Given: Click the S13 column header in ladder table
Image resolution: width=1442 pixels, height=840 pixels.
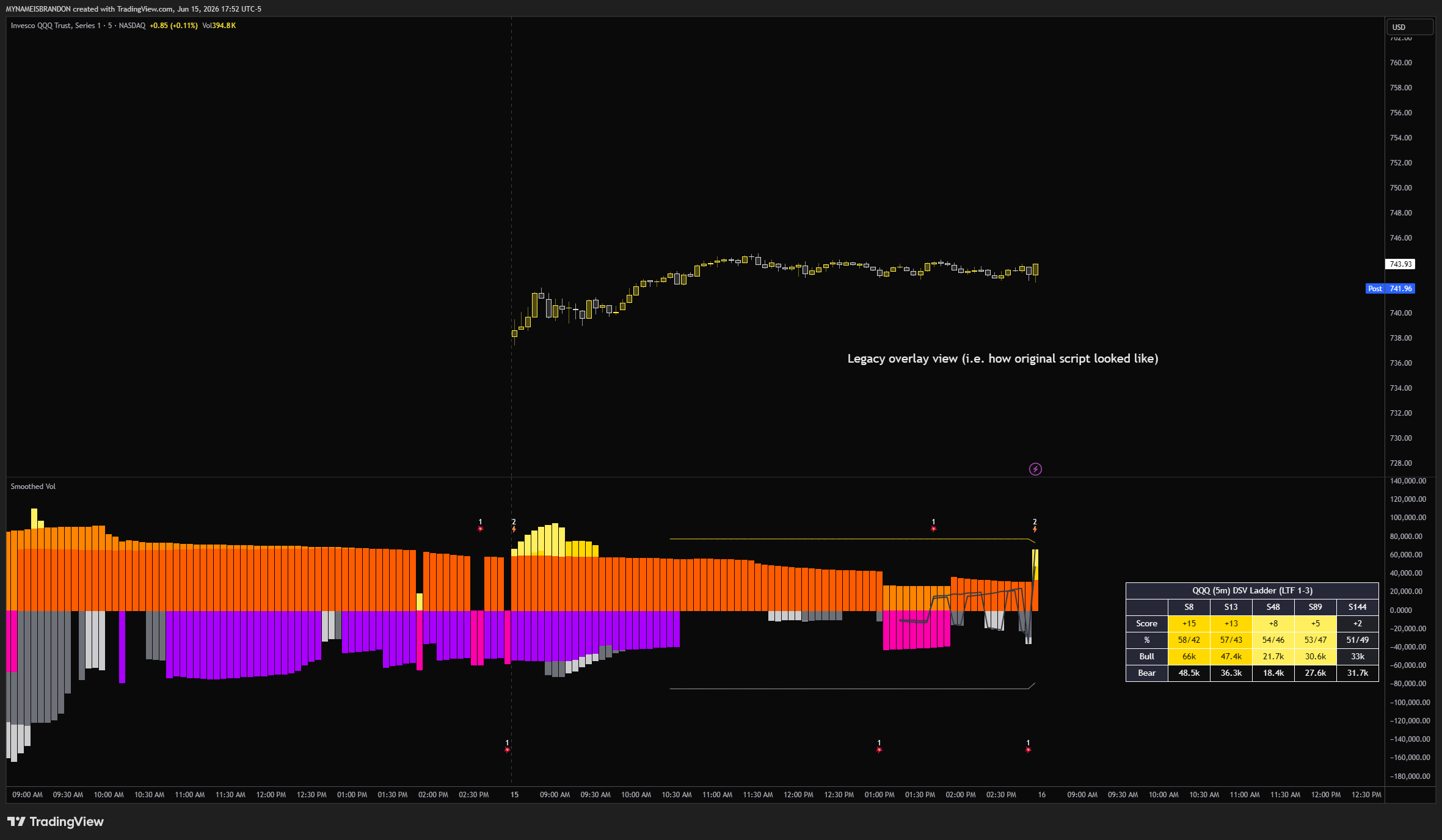Looking at the screenshot, I should click(x=1231, y=607).
